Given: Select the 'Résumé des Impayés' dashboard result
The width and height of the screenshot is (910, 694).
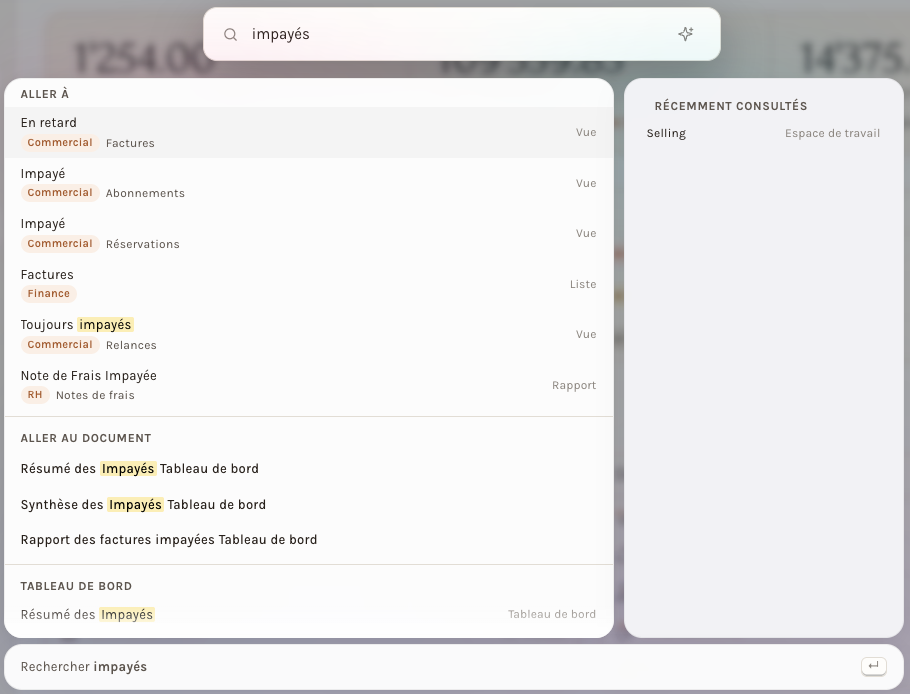Looking at the screenshot, I should (309, 615).
